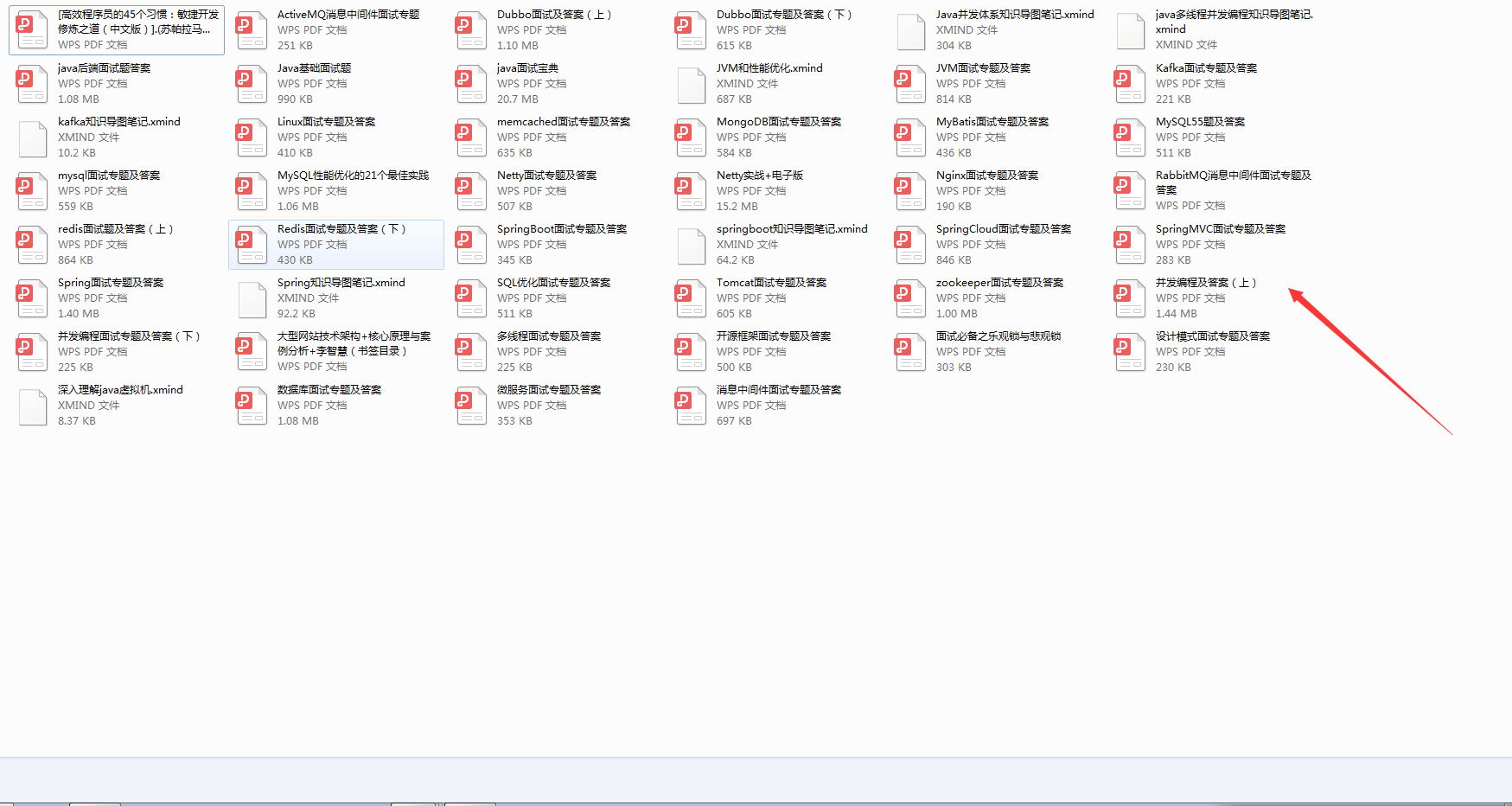Screen dimensions: 1512x806
Task: Select the file name RabbitMQ消息中间件面试专题及答案
Action: (x=1234, y=182)
